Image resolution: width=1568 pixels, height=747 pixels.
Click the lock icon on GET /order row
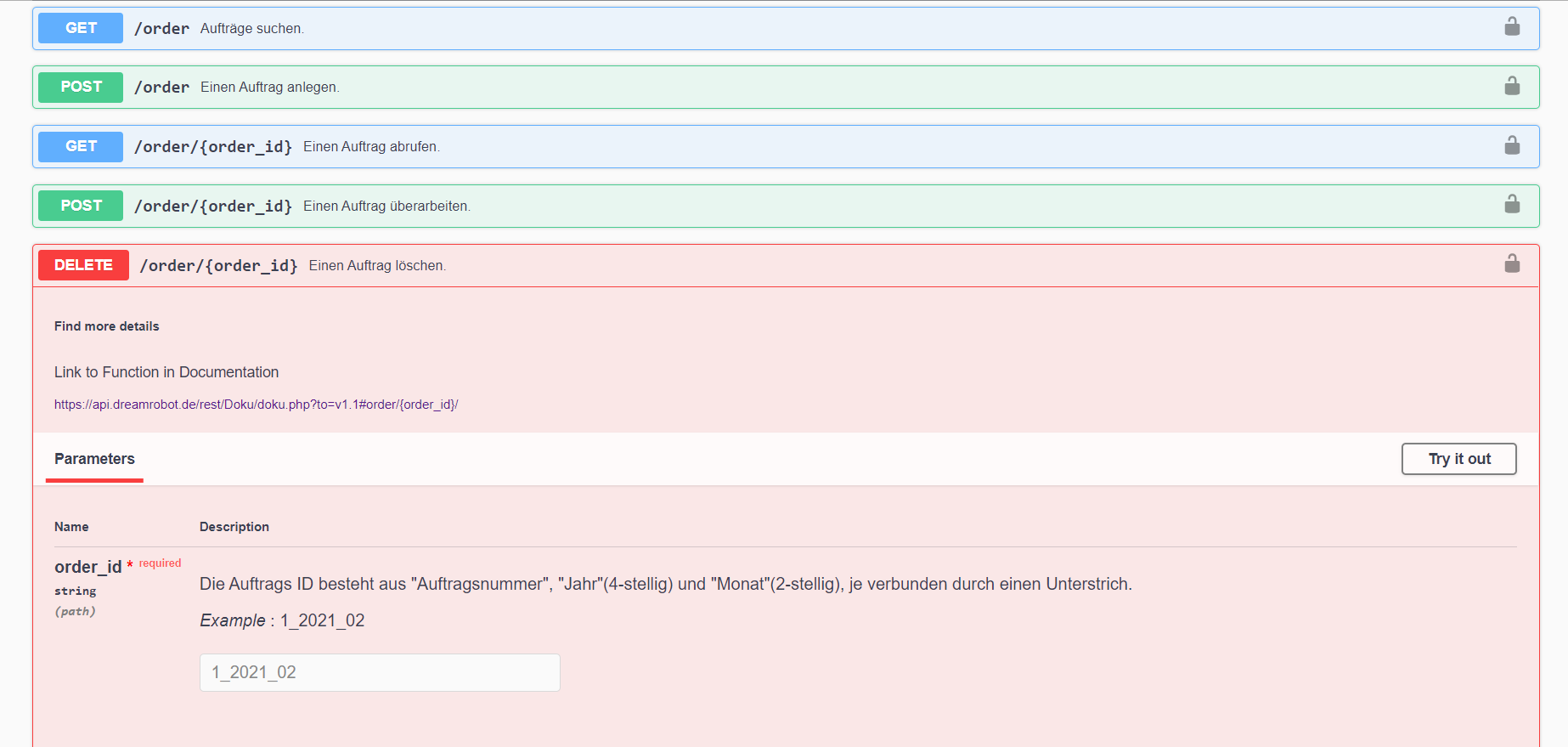tap(1512, 26)
